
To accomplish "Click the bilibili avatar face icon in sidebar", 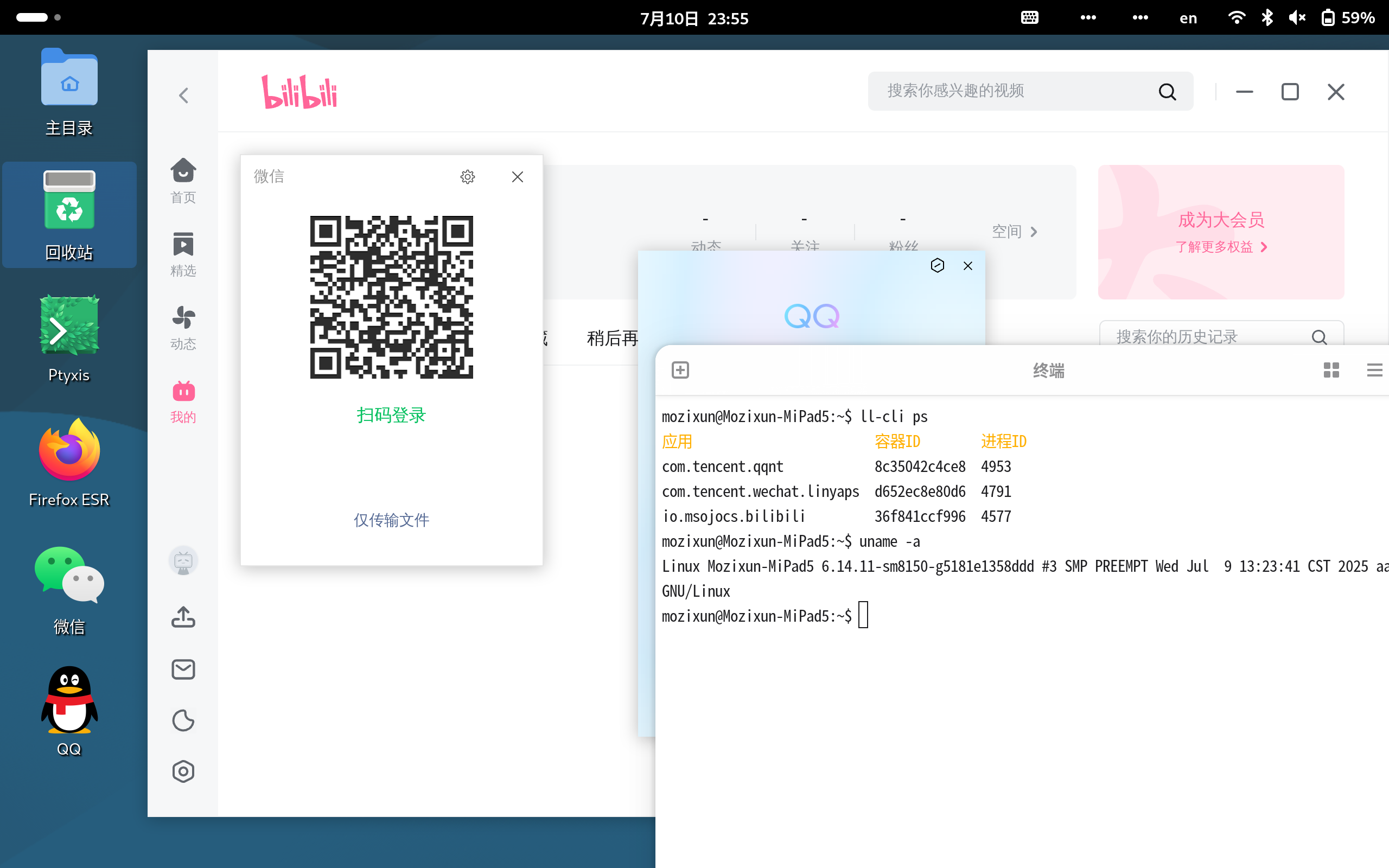I will [x=183, y=561].
